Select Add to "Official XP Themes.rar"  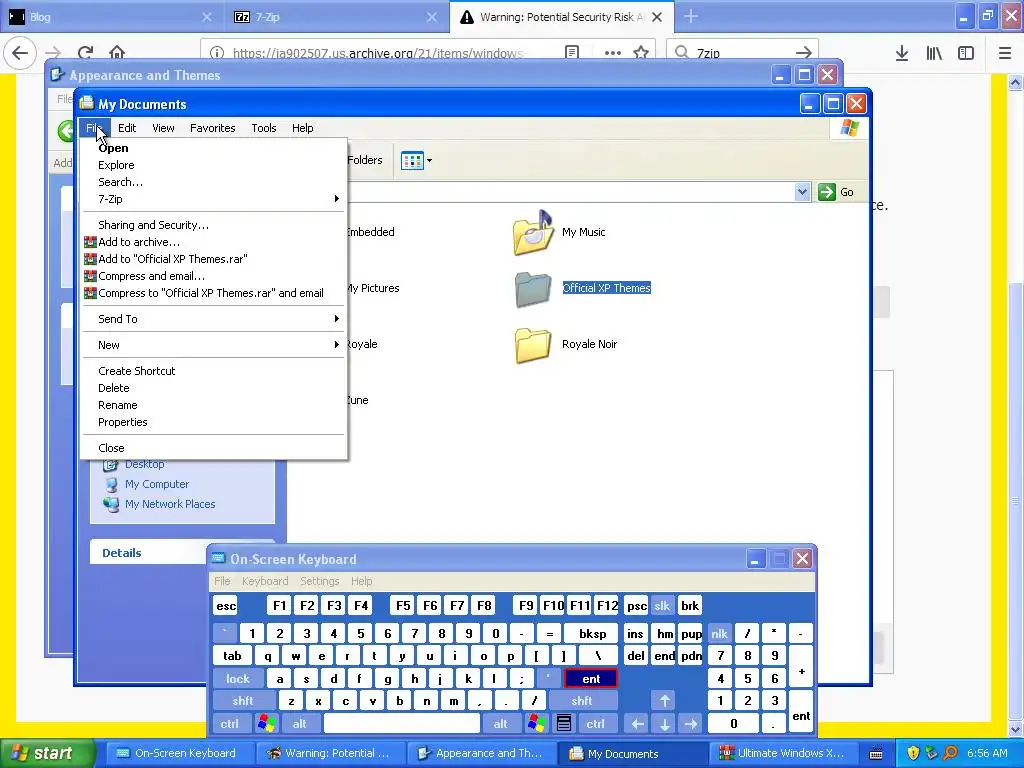coord(213,259)
